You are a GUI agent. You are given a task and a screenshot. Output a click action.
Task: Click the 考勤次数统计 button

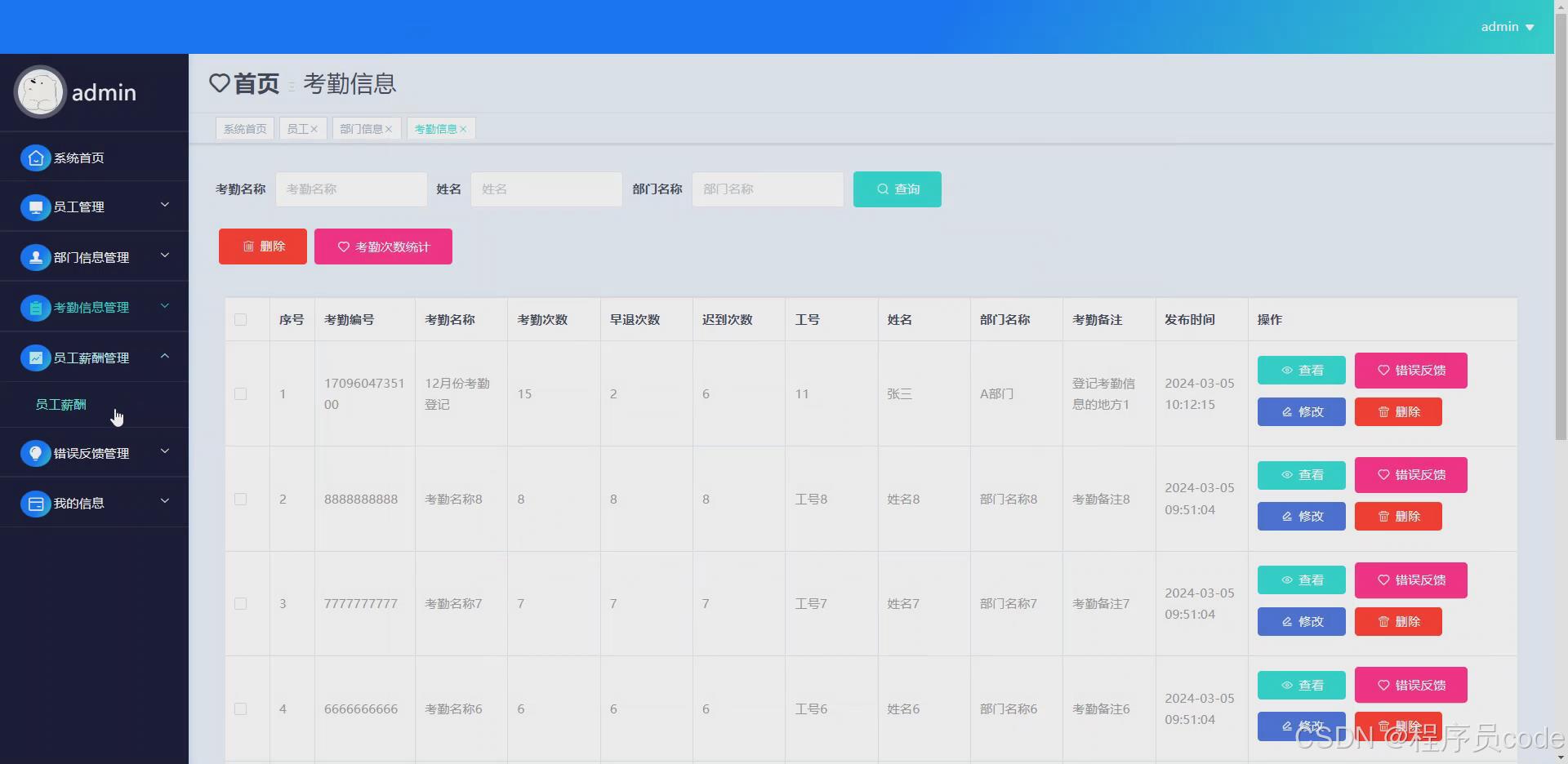click(382, 246)
